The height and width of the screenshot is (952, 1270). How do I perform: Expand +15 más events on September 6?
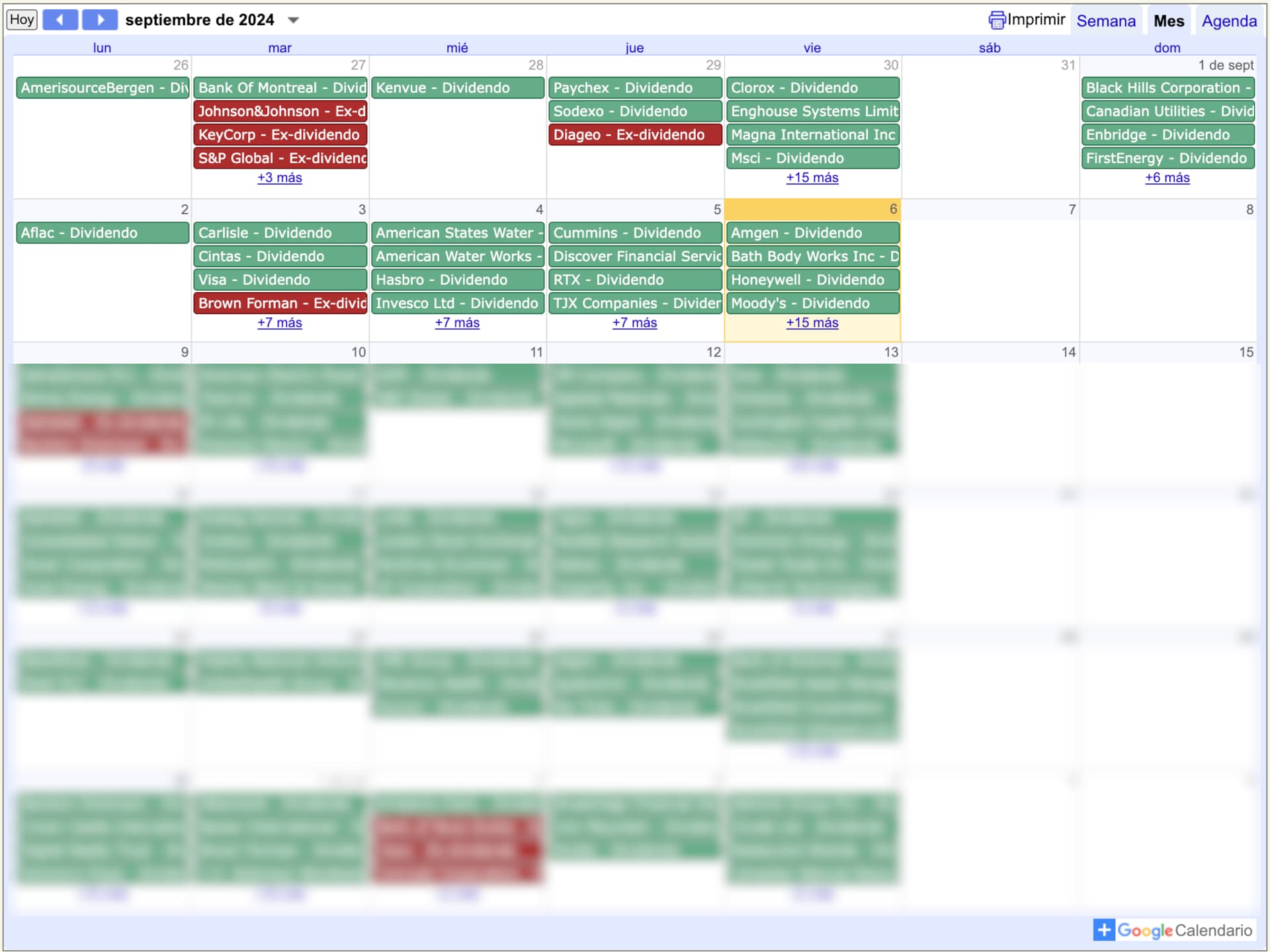(x=812, y=323)
